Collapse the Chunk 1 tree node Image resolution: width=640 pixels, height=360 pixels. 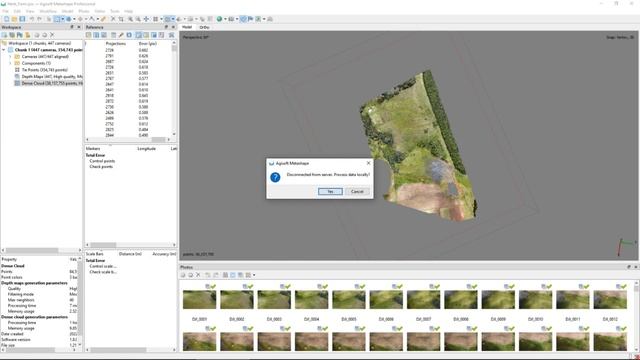coord(4,50)
